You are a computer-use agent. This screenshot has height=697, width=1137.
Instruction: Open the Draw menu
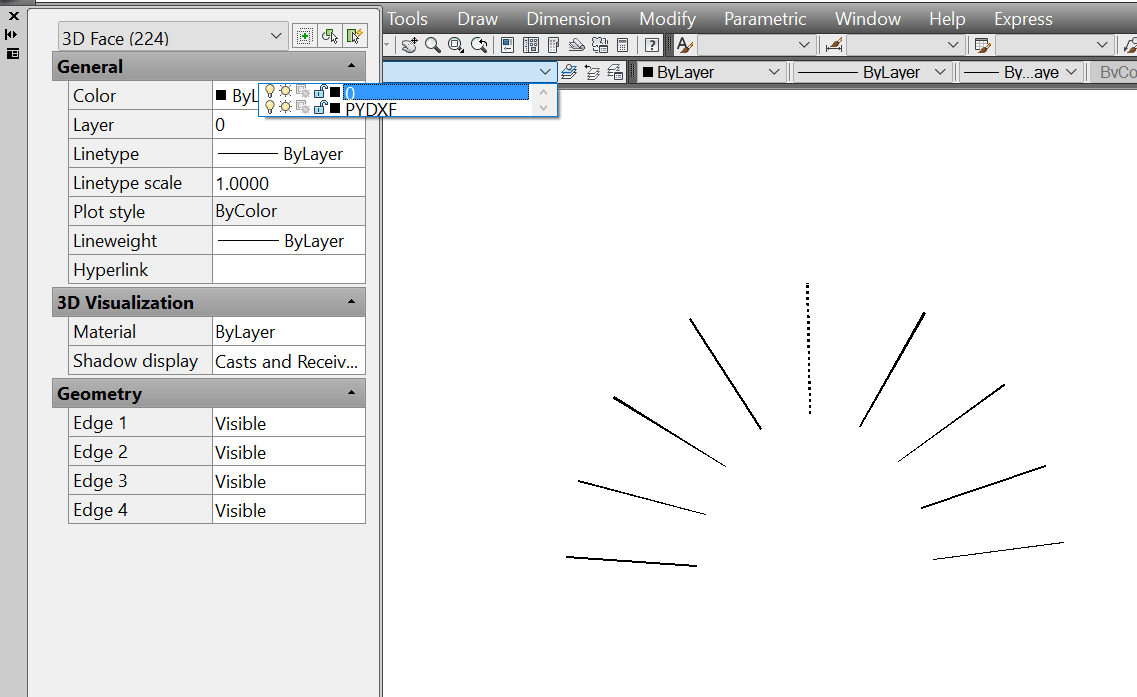pyautogui.click(x=477, y=18)
